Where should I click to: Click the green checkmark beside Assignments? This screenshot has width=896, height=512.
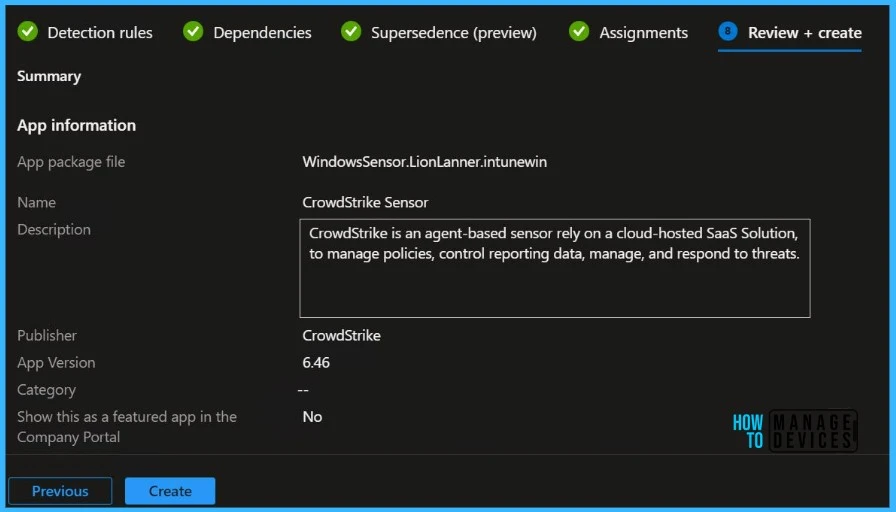(579, 32)
